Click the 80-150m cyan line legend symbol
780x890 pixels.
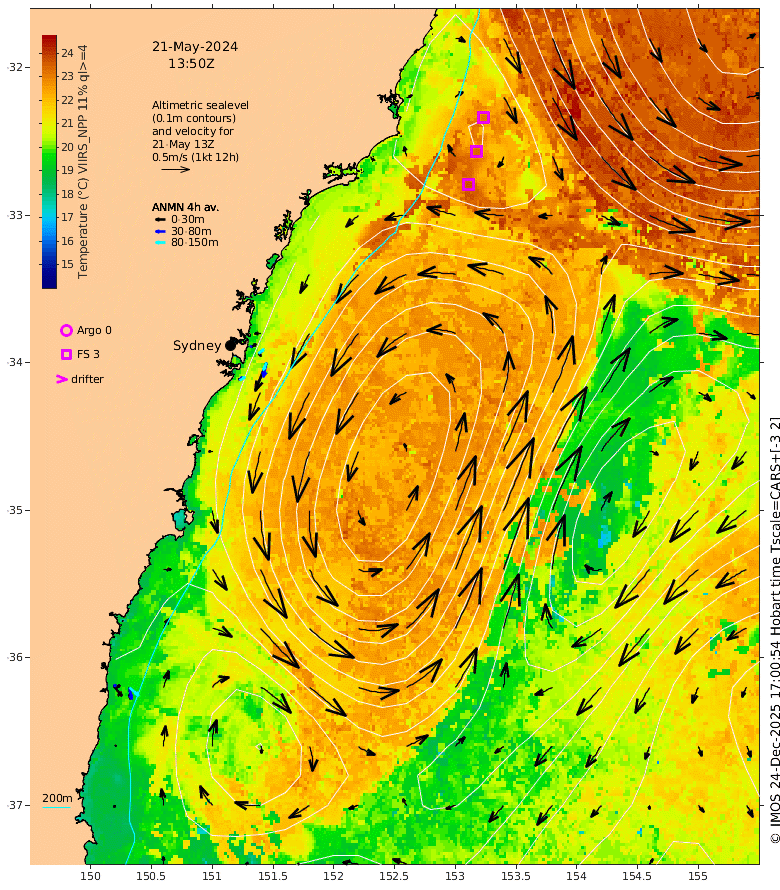point(161,242)
